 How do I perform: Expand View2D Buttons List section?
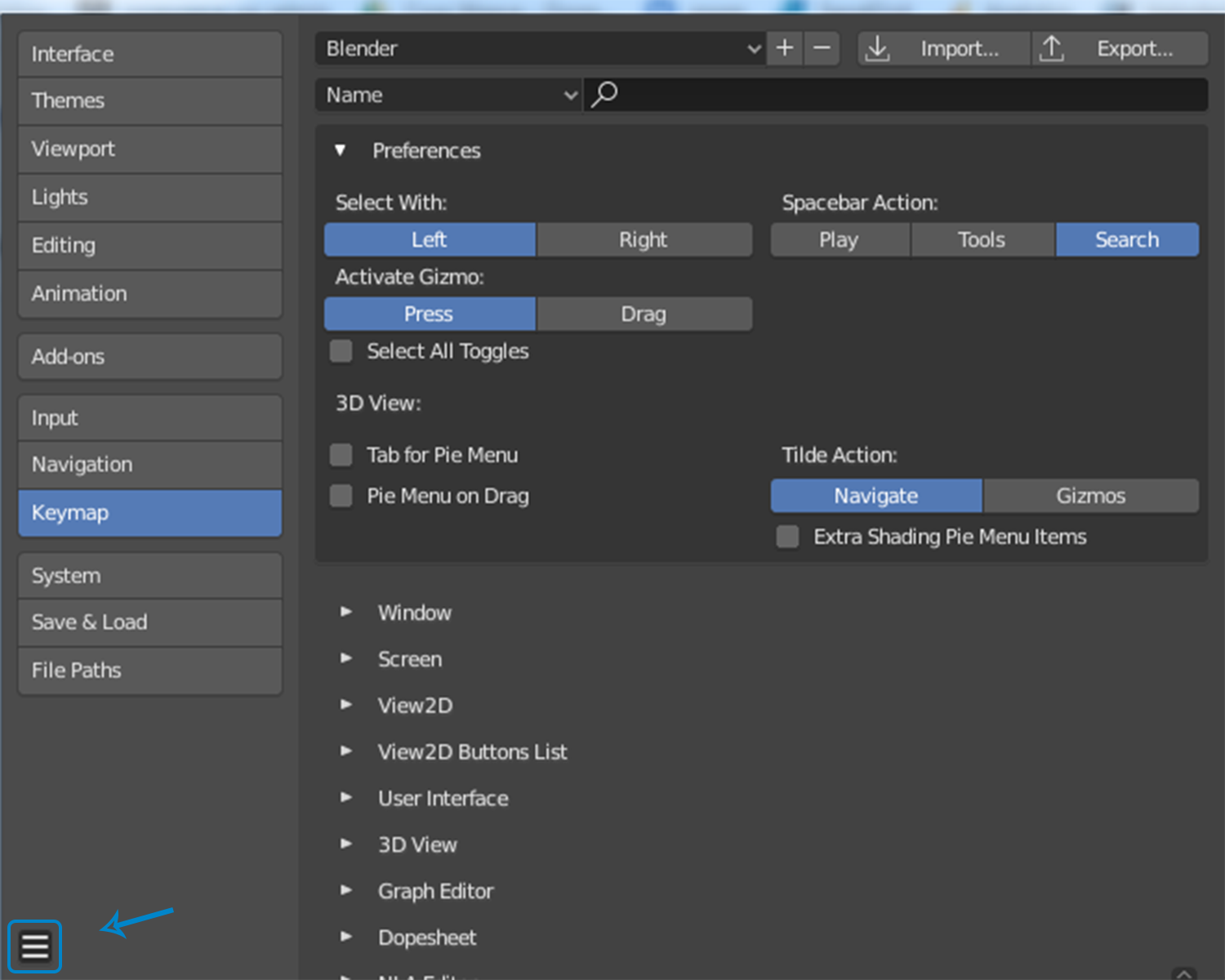[x=346, y=751]
